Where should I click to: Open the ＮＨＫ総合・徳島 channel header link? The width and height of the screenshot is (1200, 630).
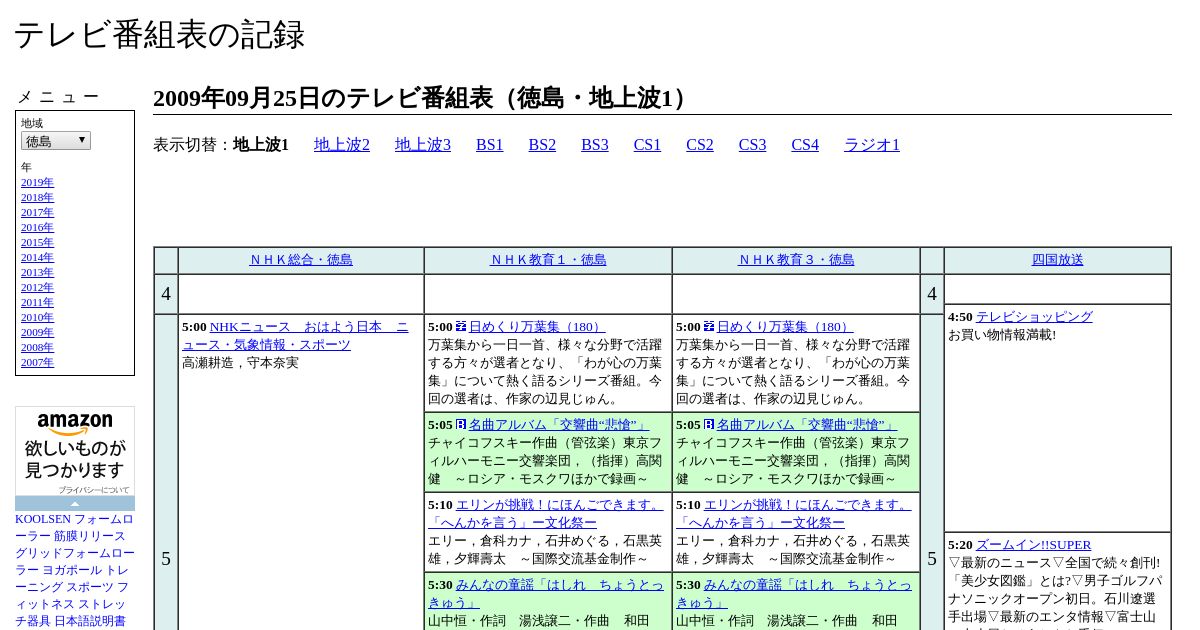point(301,260)
